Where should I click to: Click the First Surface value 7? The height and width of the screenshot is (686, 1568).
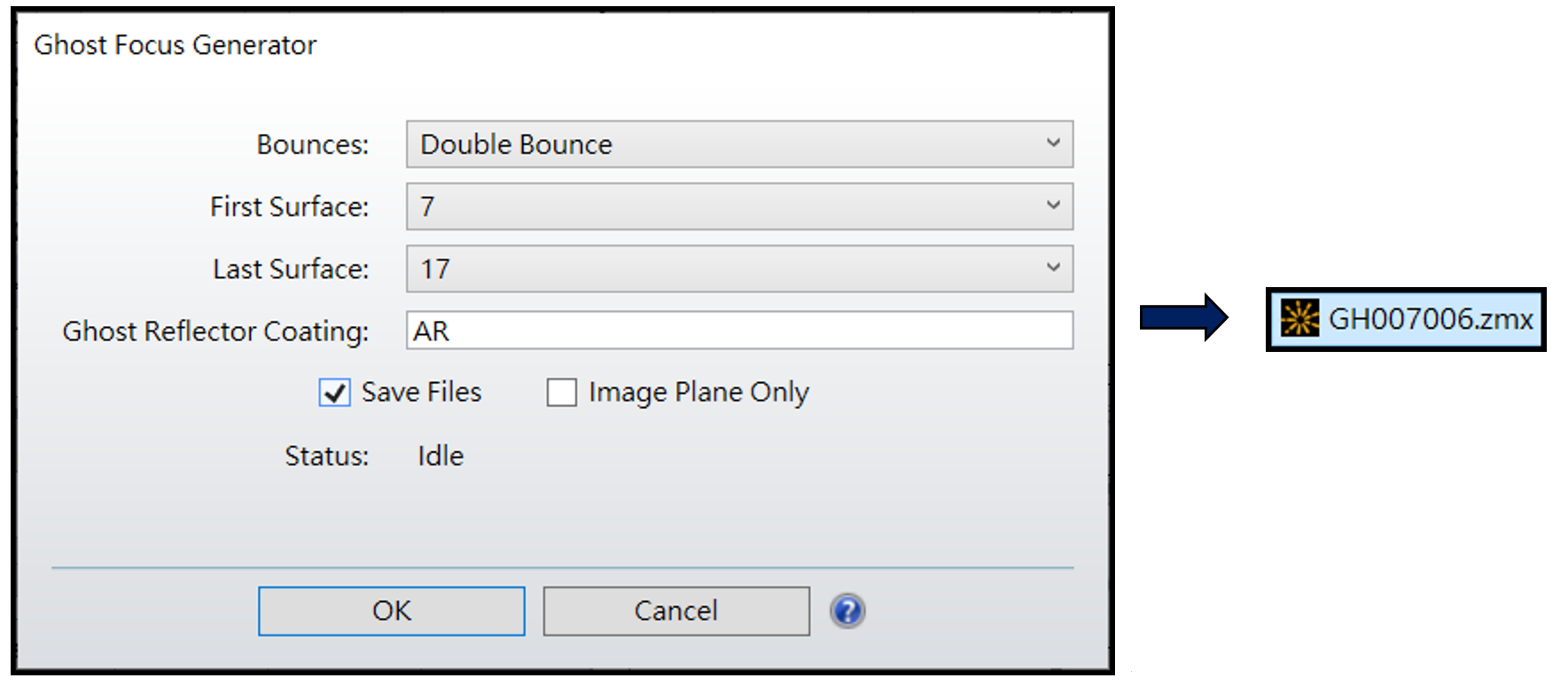coord(427,207)
